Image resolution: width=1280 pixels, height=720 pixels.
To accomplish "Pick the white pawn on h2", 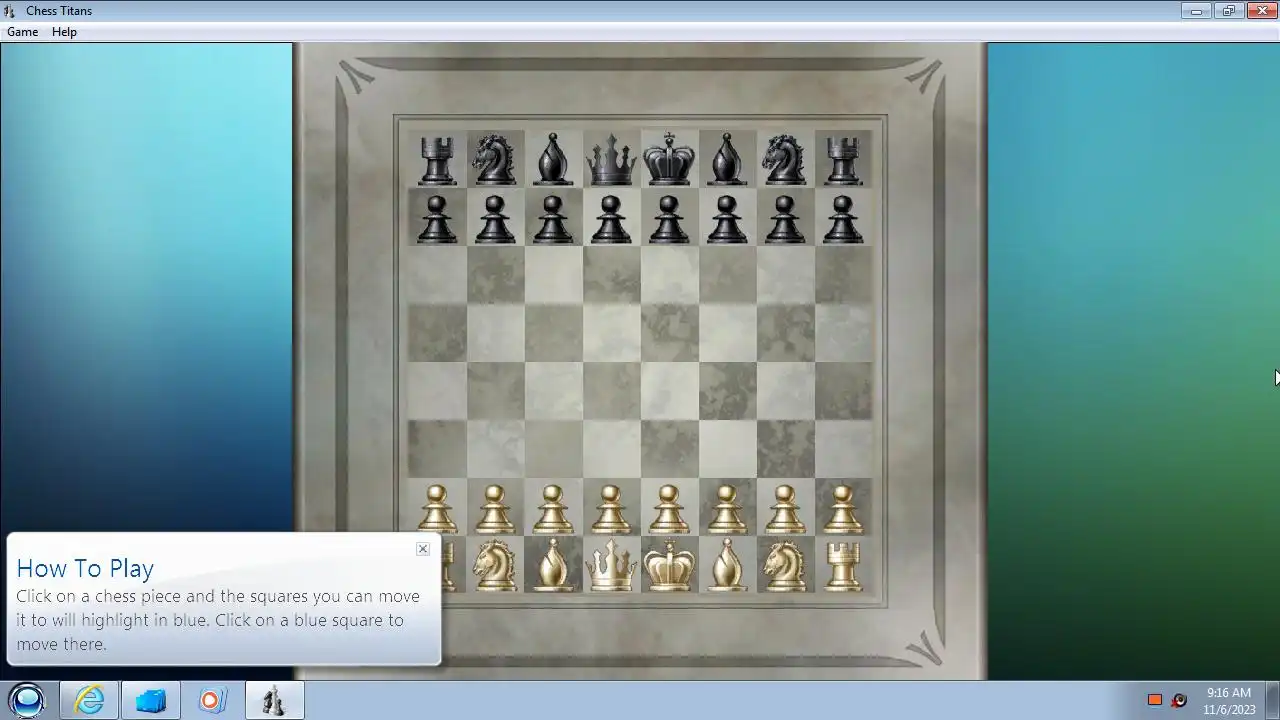I will point(843,508).
